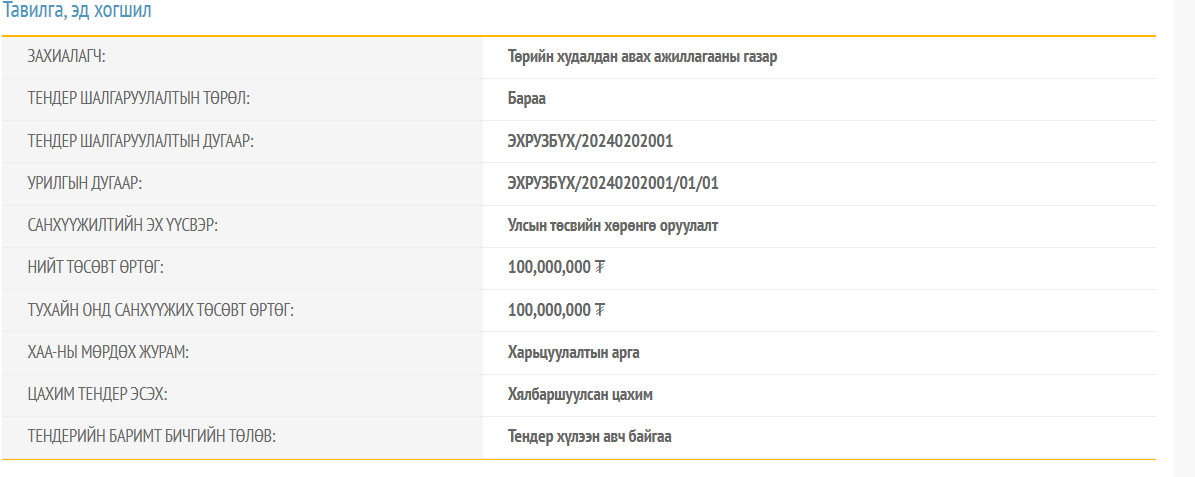Select tender number ЭХРУЗБУХ/20240202001

[x=590, y=141]
